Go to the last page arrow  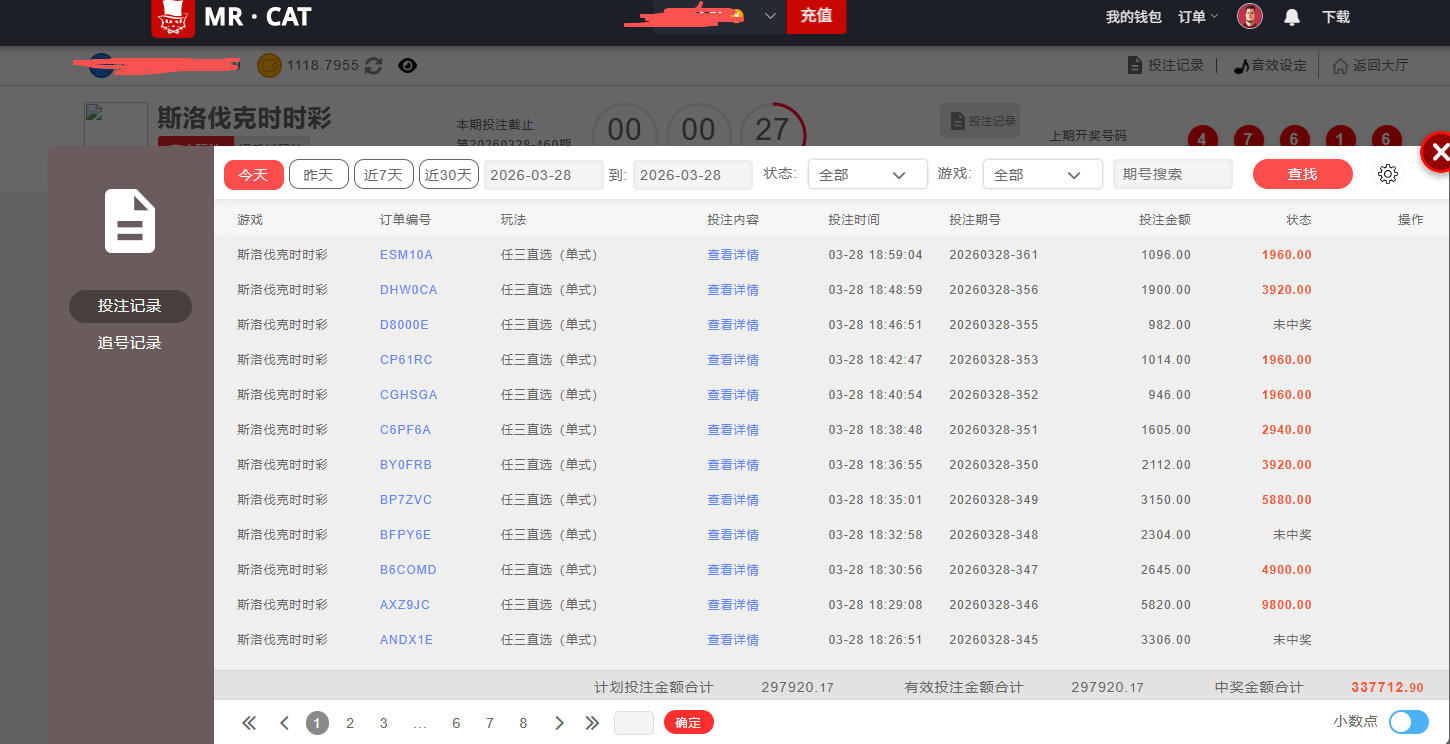point(592,723)
